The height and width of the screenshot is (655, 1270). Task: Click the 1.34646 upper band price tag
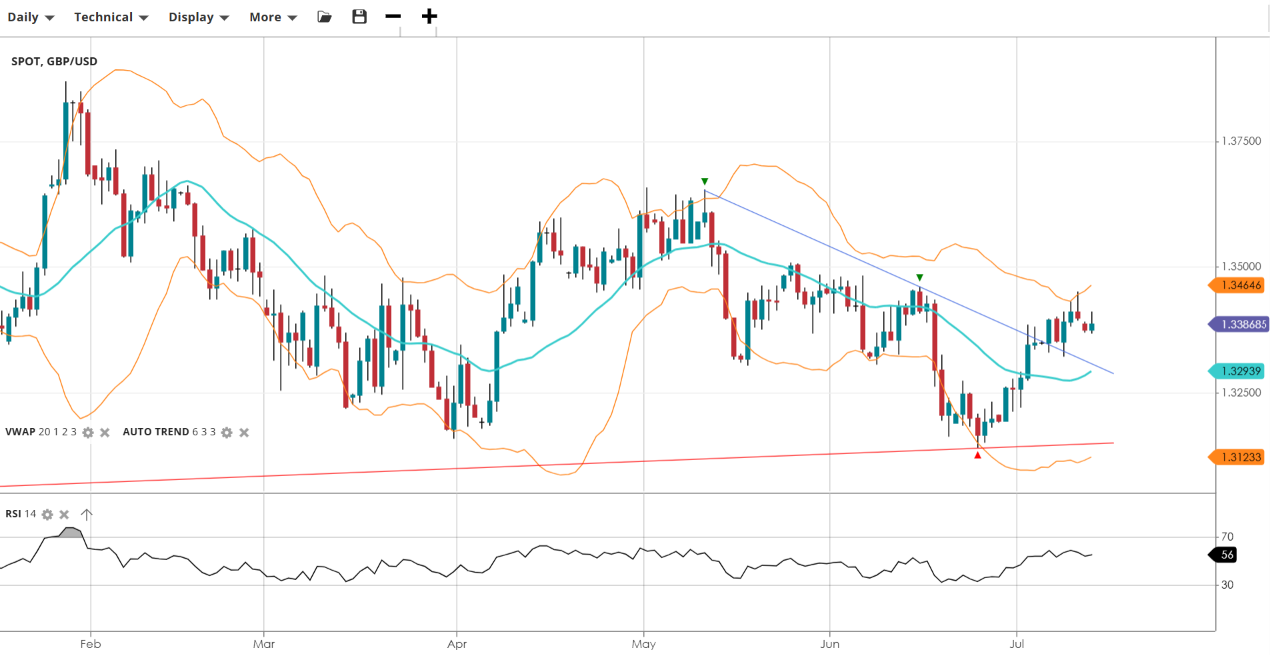click(x=1236, y=285)
